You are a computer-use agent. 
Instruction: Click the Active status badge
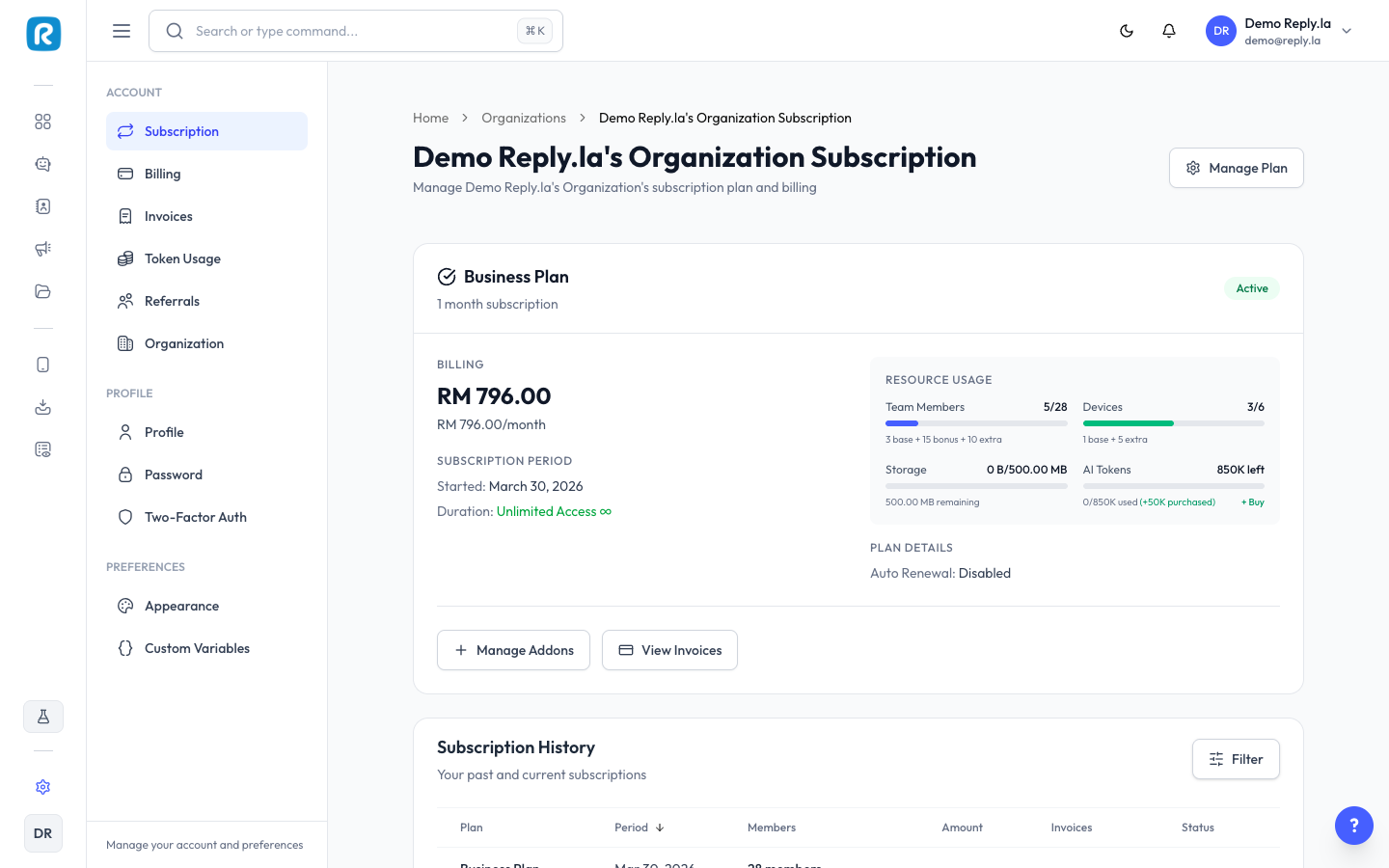coord(1252,288)
